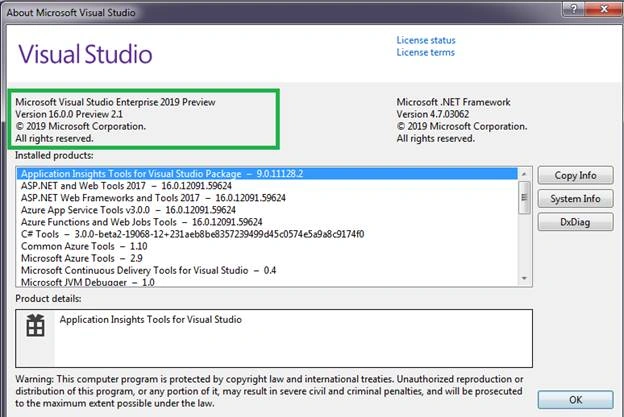Open the License status link
This screenshot has width=624, height=417.
tap(426, 40)
